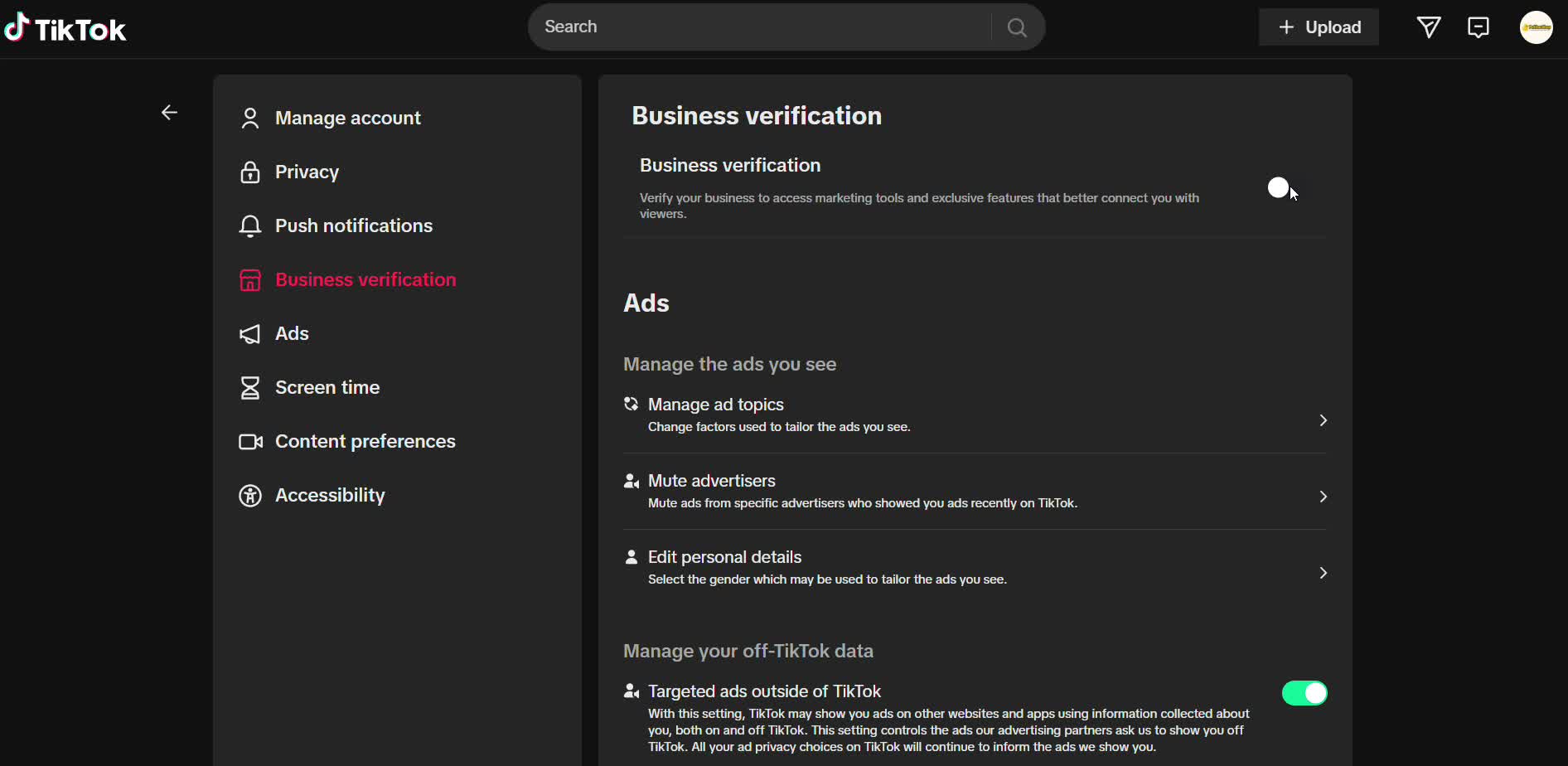
Task: Click the large 'Business verification' page heading
Action: point(757,116)
